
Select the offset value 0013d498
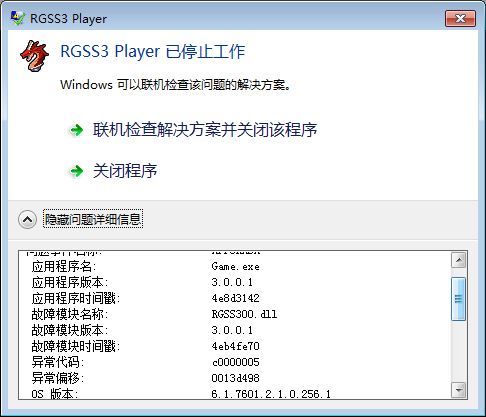(235, 378)
